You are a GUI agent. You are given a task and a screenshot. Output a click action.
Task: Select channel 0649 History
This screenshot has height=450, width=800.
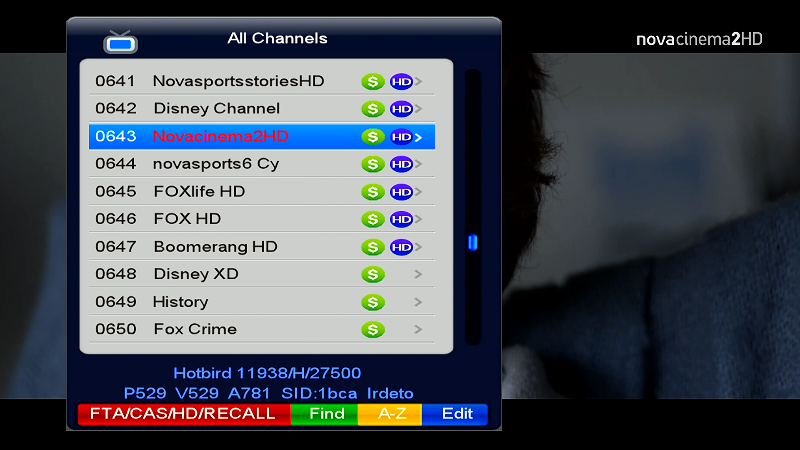click(262, 302)
